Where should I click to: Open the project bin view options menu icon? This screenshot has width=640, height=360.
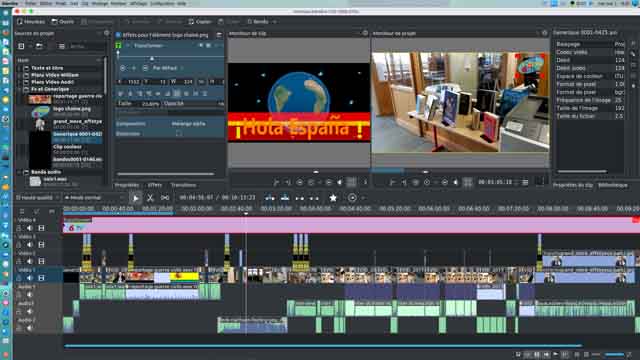click(x=62, y=47)
